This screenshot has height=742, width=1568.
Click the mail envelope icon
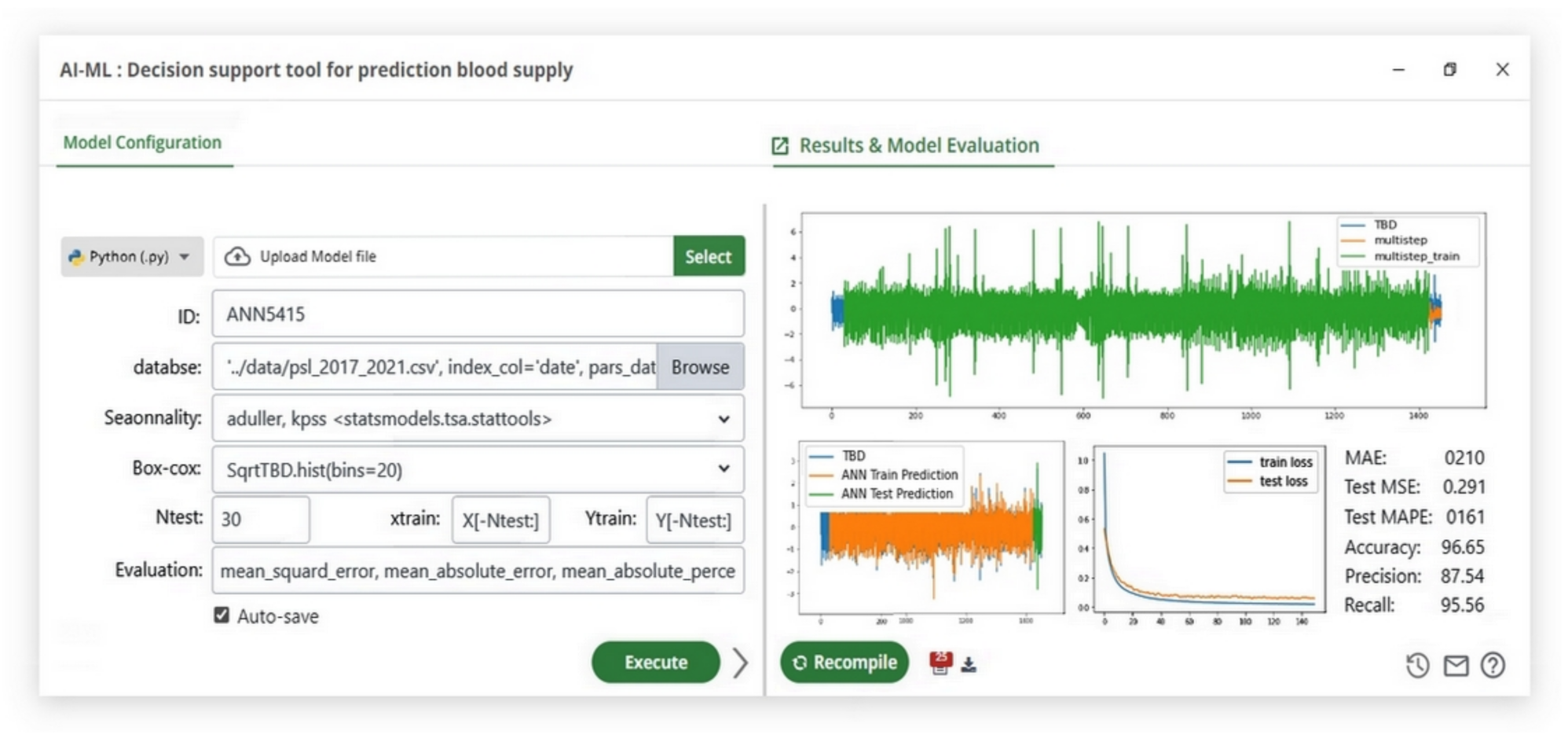tap(1456, 666)
